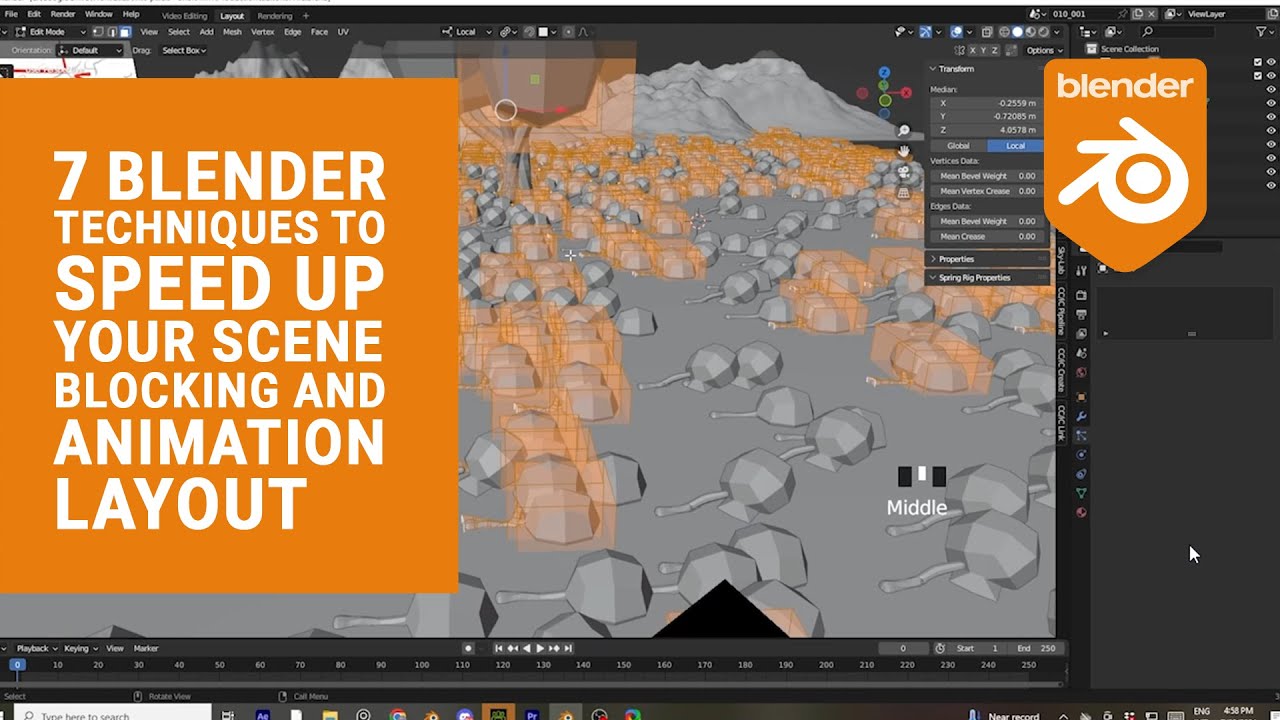Select edge select mode
Image resolution: width=1280 pixels, height=720 pixels.
coord(111,32)
